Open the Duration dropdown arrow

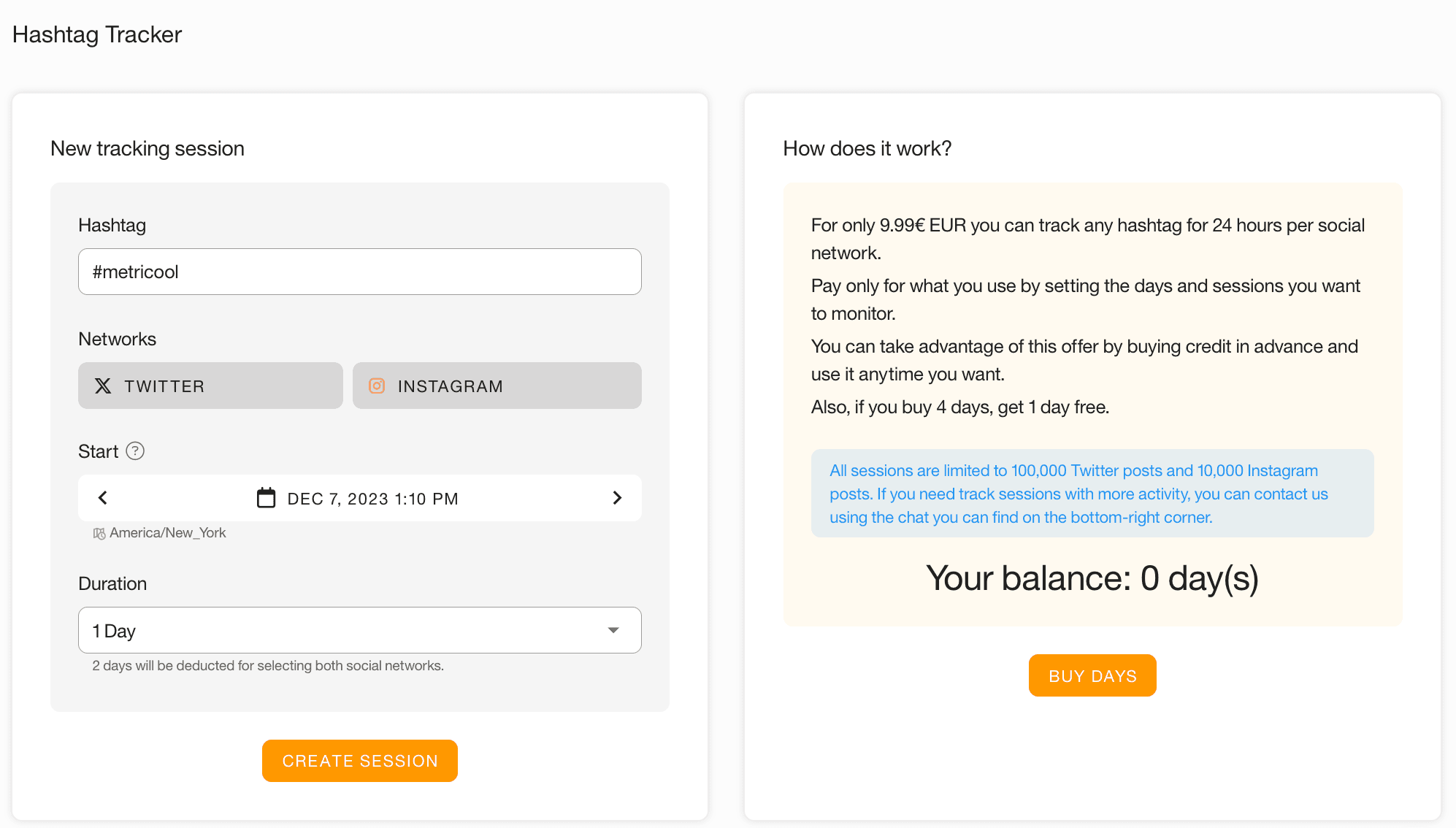pos(613,630)
